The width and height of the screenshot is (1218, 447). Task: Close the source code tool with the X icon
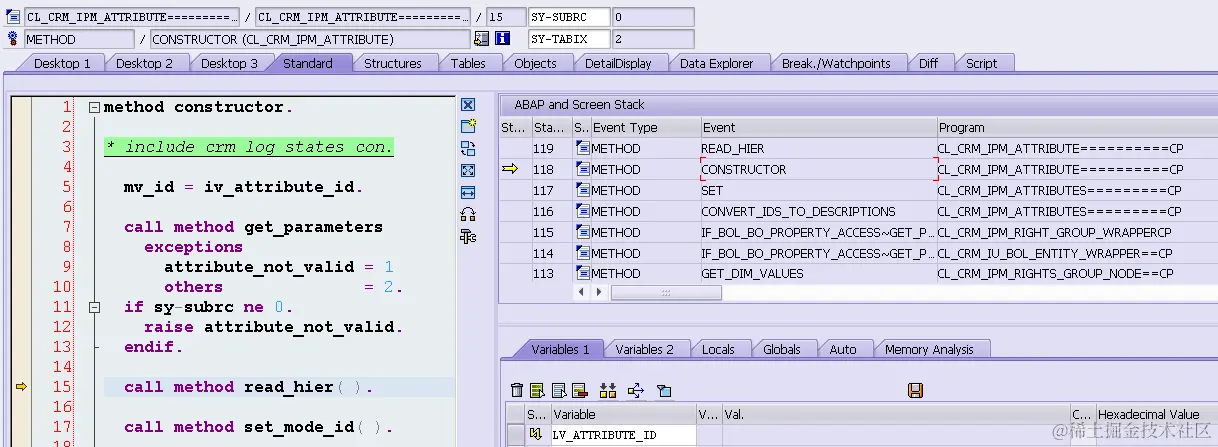coord(468,105)
